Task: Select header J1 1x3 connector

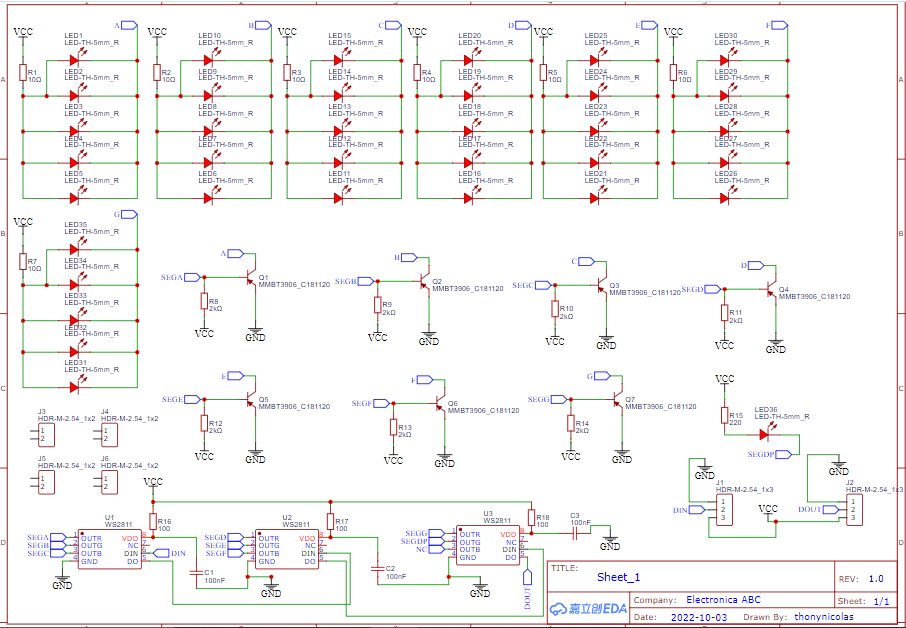Action: coord(724,510)
